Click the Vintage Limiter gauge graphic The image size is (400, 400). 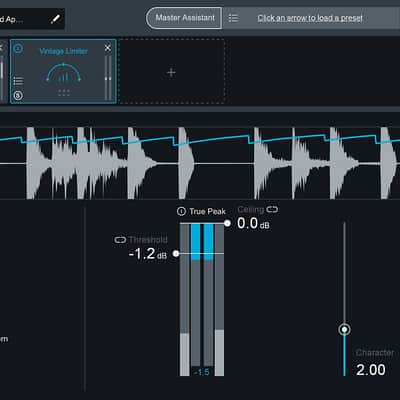(63, 73)
